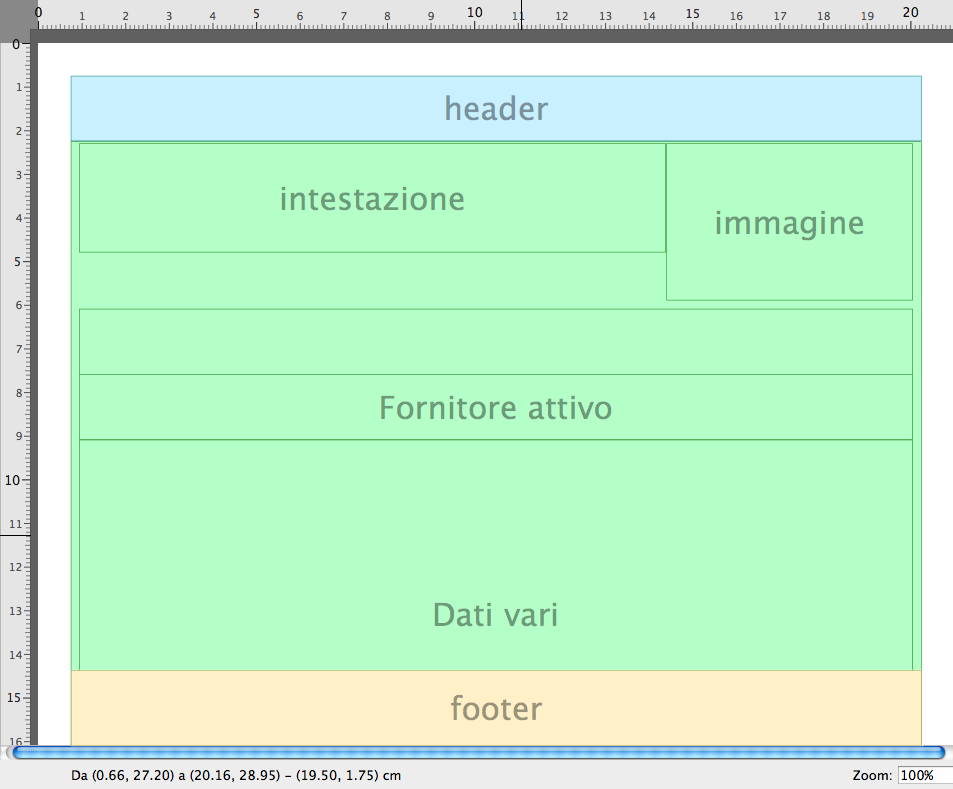953x789 pixels.
Task: Select the blue header section
Action: [x=496, y=108]
